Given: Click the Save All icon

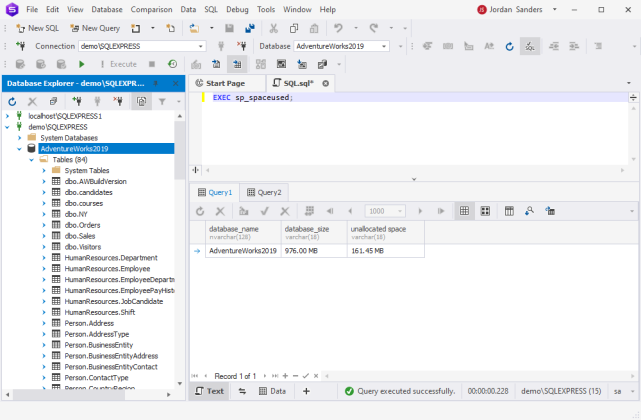Looking at the screenshot, I should click(x=249, y=28).
